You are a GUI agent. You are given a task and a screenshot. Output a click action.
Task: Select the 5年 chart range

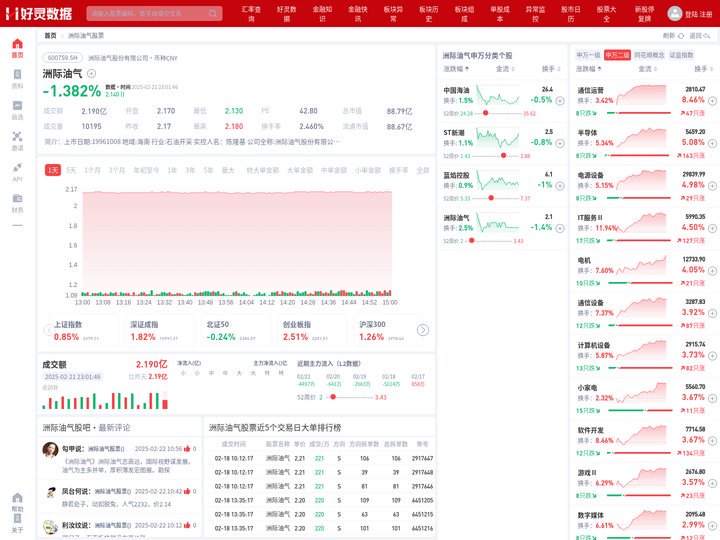(208, 170)
